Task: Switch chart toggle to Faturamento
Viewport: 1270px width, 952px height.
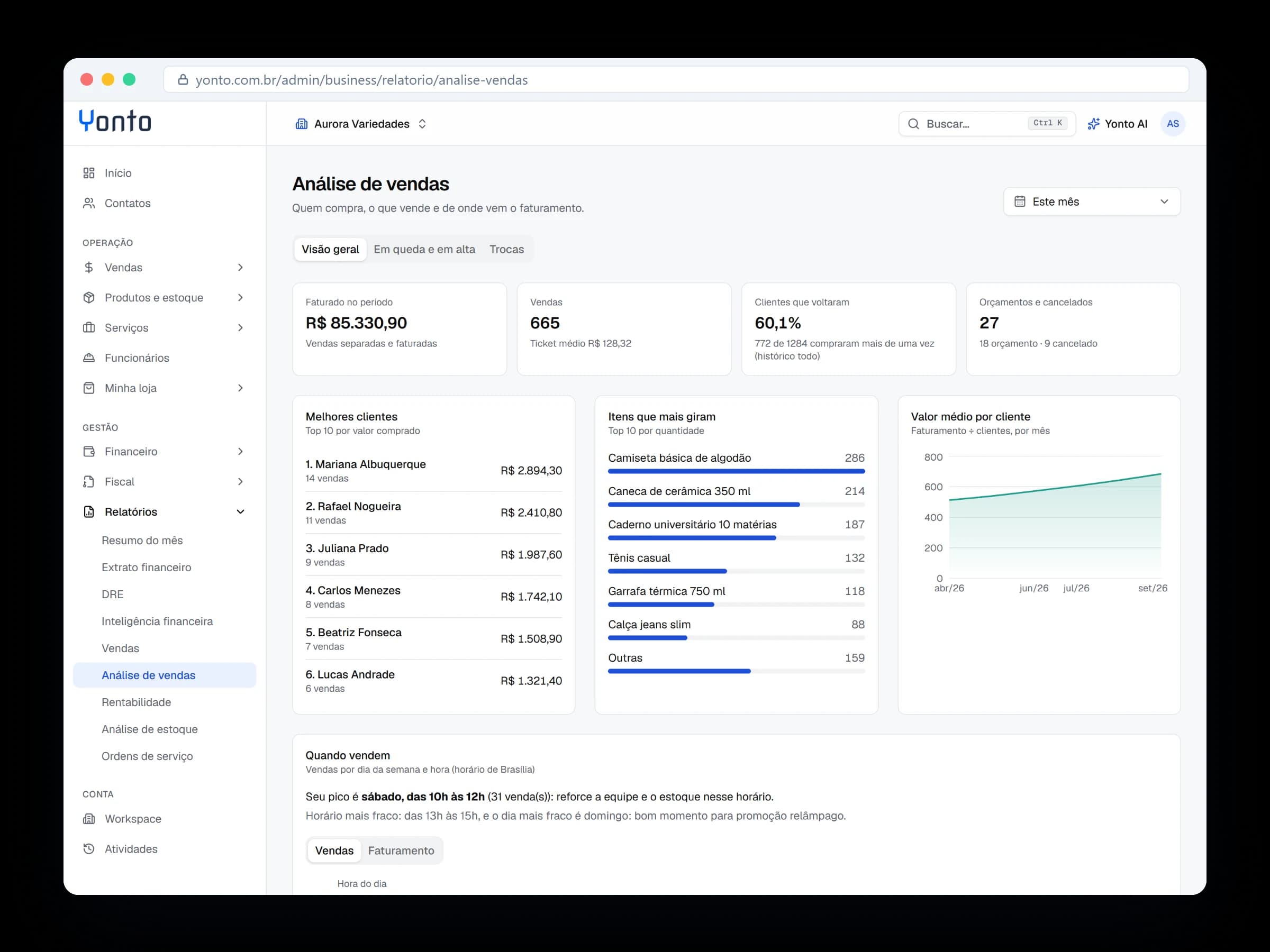Action: 401,850
